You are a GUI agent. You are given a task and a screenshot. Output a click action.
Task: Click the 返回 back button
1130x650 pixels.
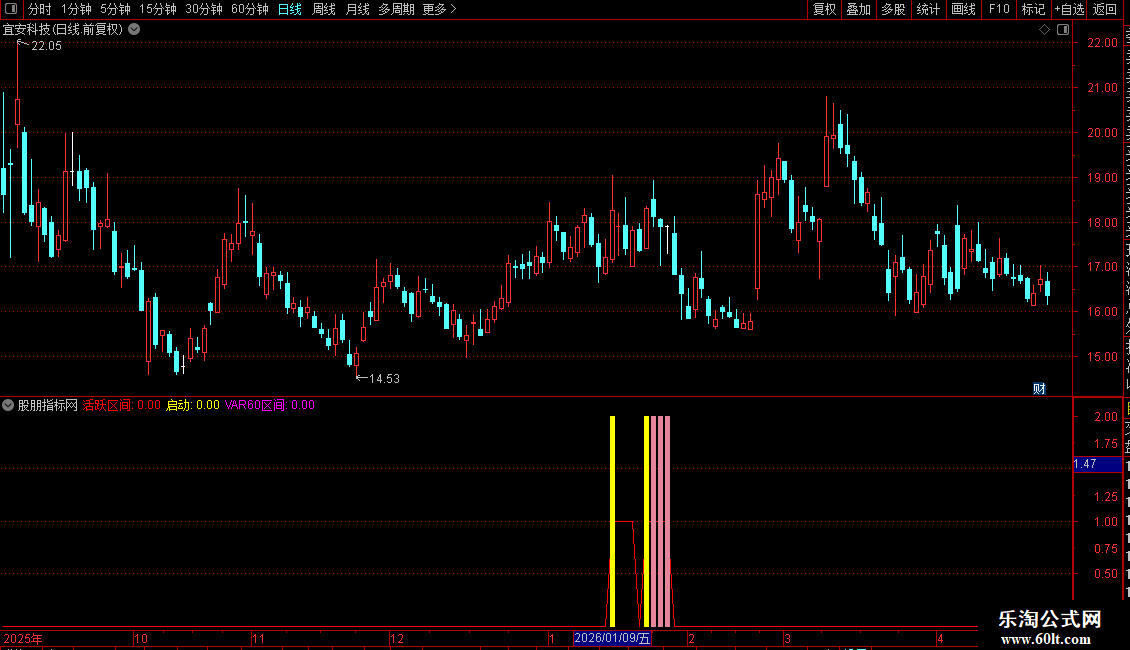pyautogui.click(x=1105, y=9)
